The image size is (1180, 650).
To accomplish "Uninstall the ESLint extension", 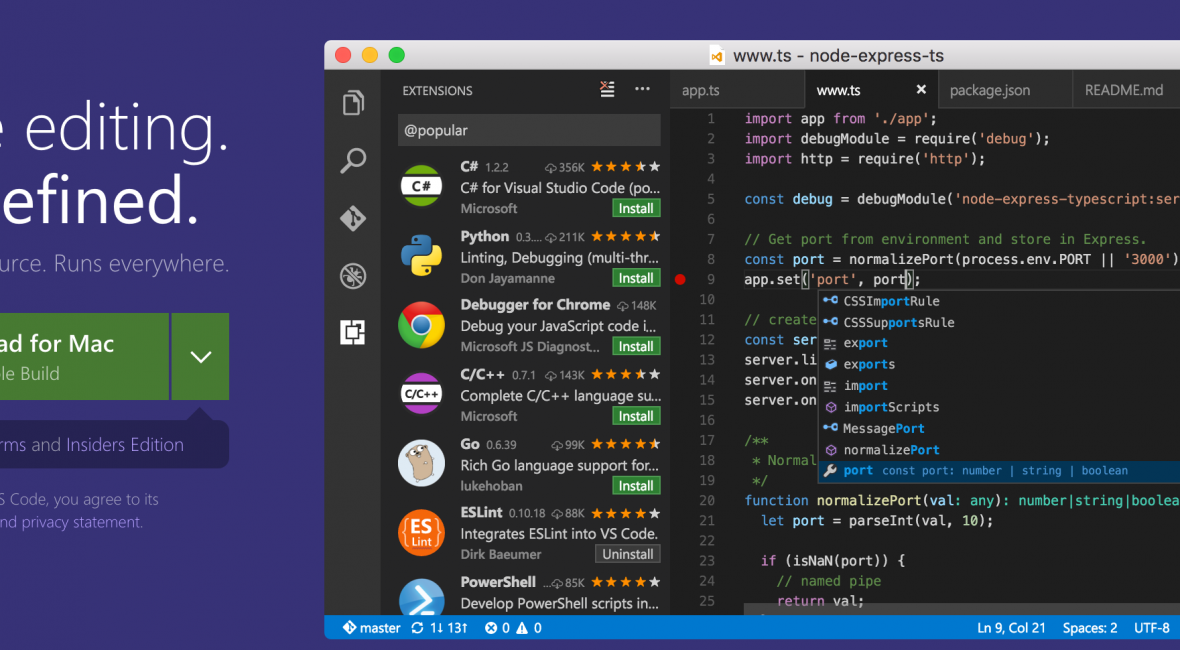I will tap(627, 553).
